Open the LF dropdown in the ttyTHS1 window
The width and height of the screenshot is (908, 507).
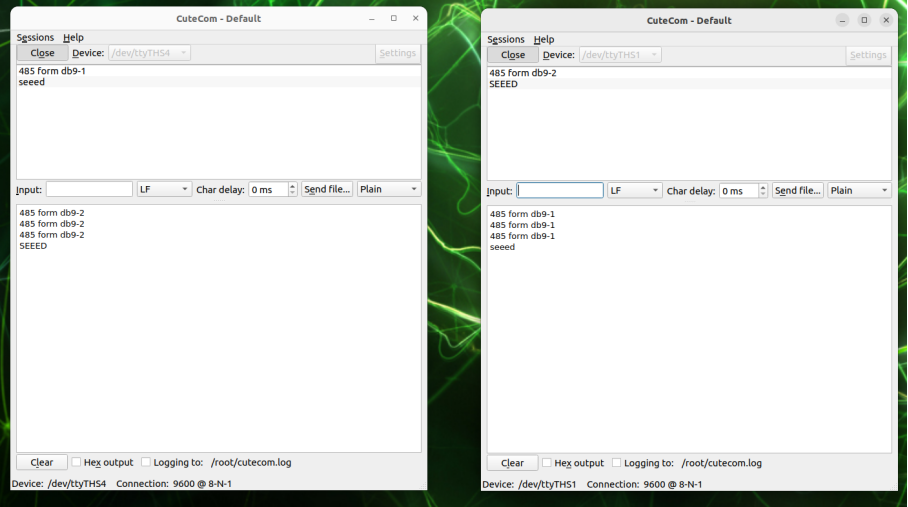[x=635, y=191]
